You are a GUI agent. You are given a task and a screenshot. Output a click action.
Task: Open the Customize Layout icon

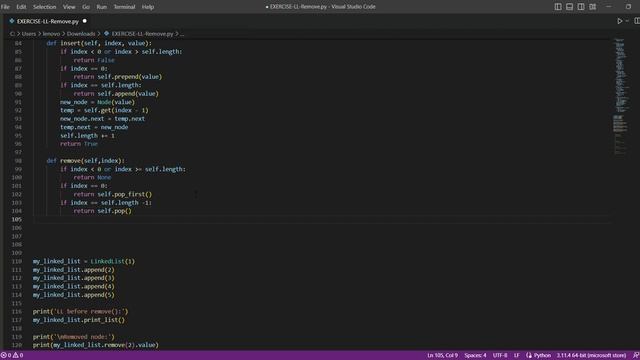coord(593,7)
